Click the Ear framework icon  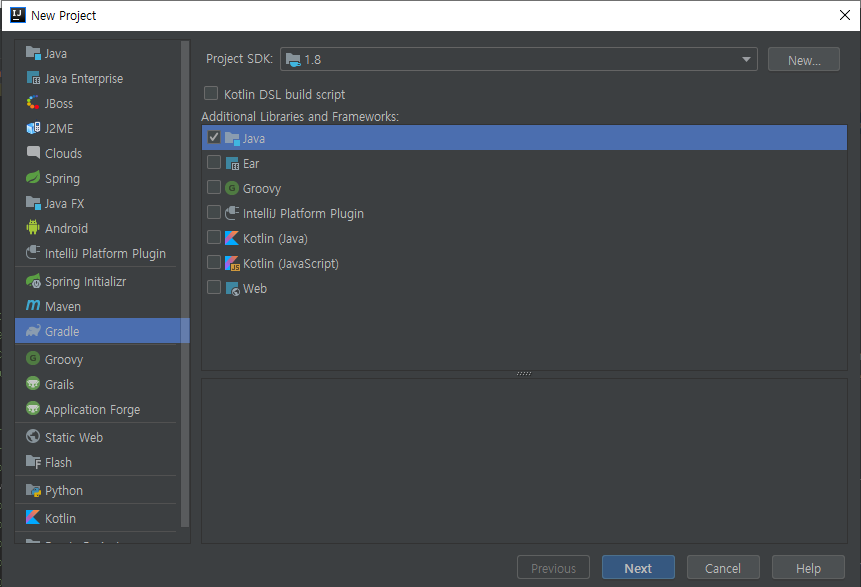[232, 163]
